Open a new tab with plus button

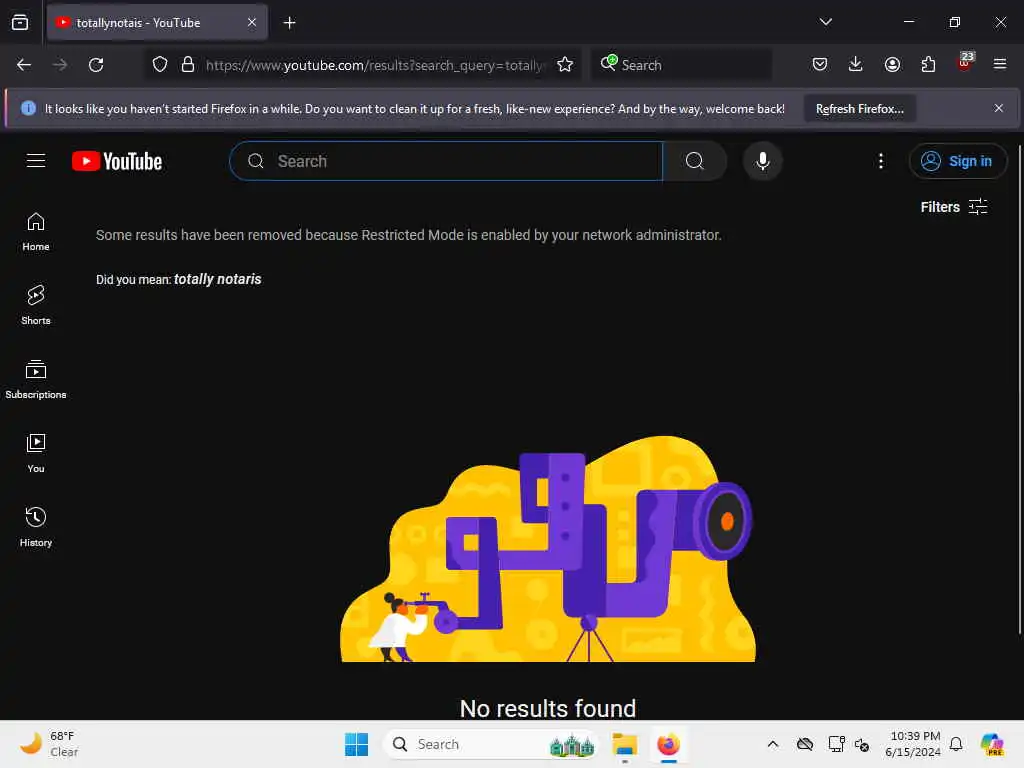point(289,23)
